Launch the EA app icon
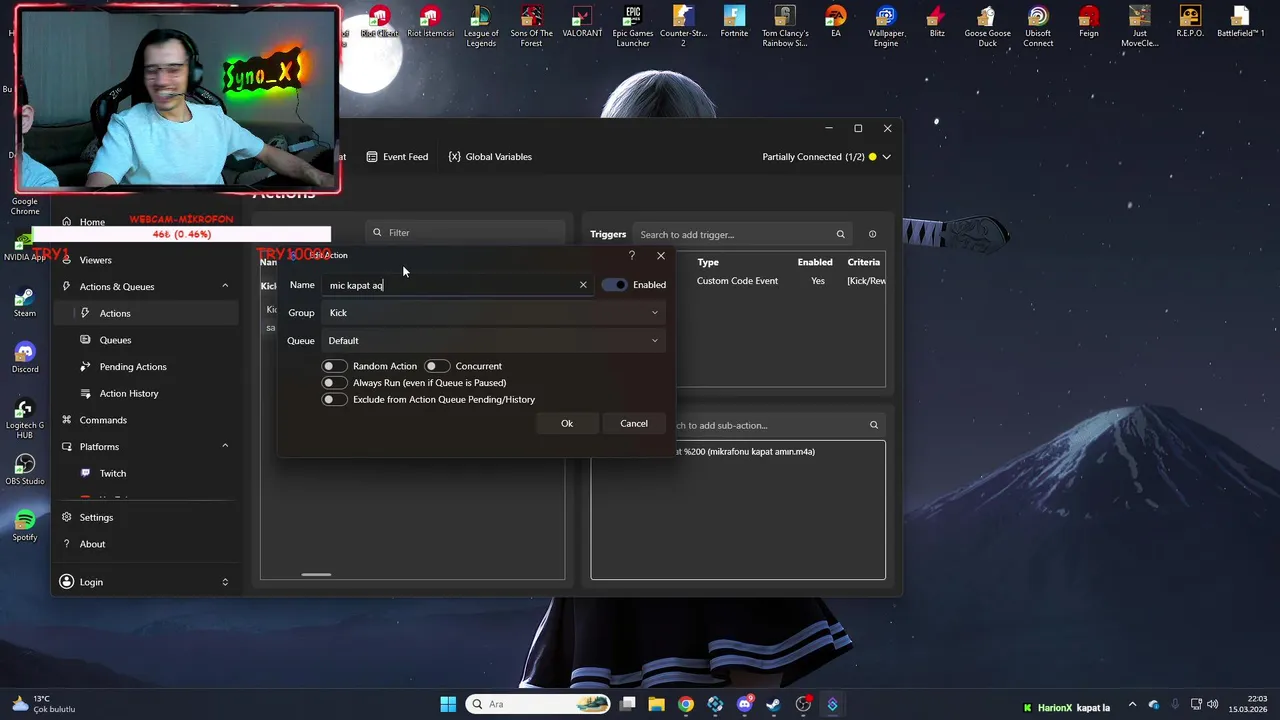The width and height of the screenshot is (1280, 720). [x=835, y=22]
